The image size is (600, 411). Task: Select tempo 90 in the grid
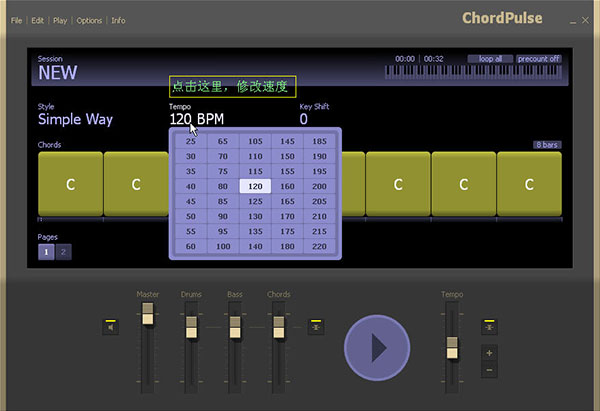[x=223, y=216]
